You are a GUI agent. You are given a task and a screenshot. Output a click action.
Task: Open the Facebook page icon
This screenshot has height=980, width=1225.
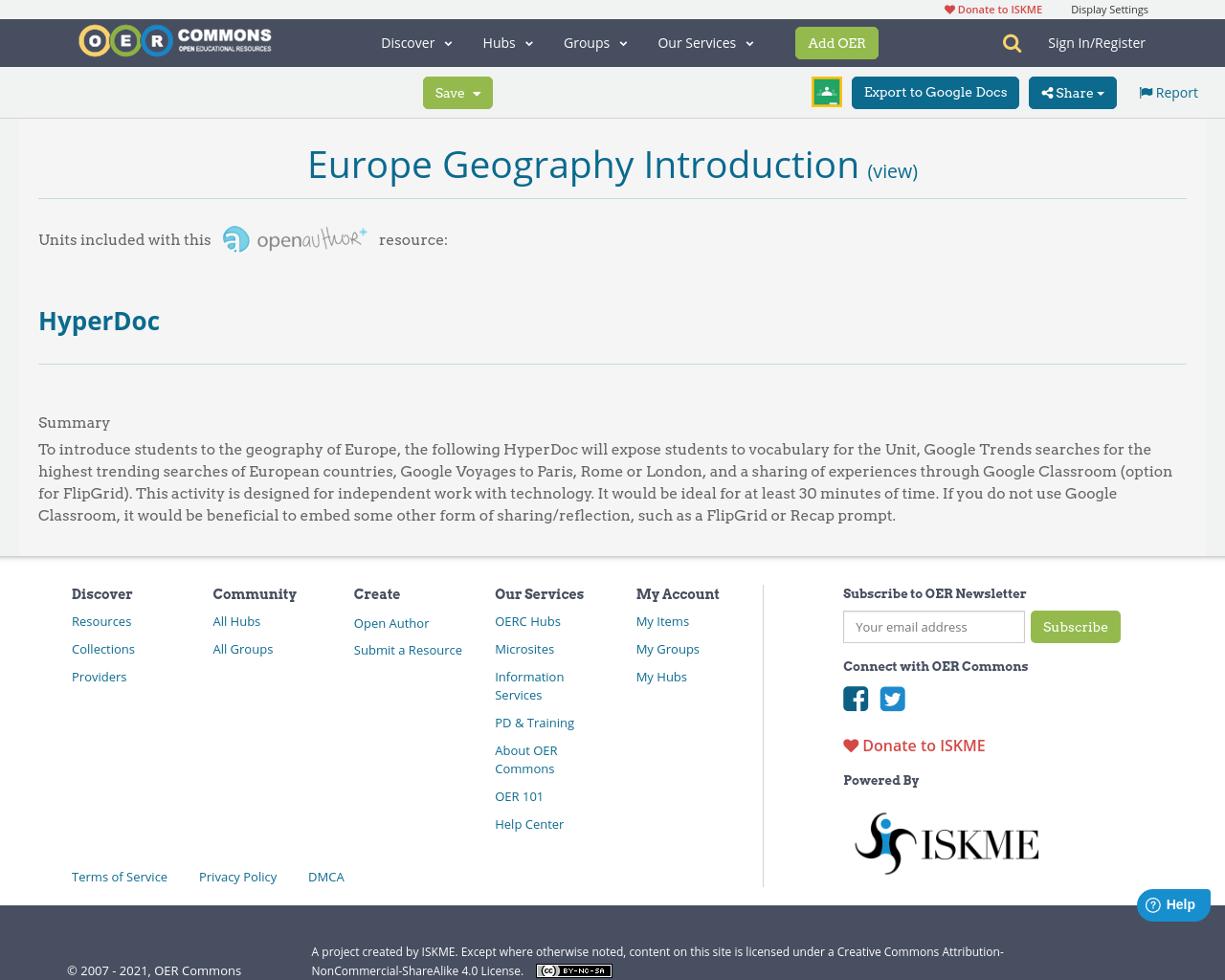[x=856, y=699]
